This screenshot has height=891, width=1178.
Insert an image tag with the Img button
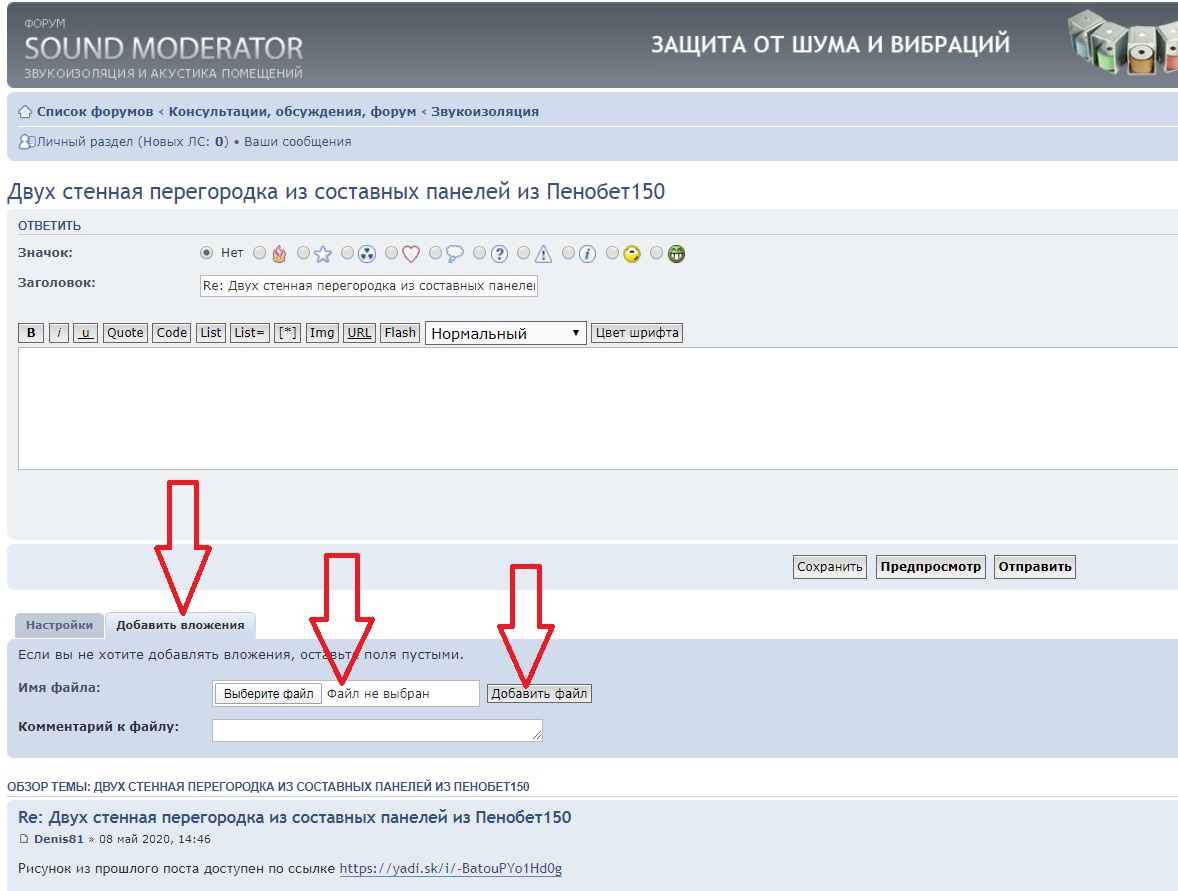[x=322, y=333]
